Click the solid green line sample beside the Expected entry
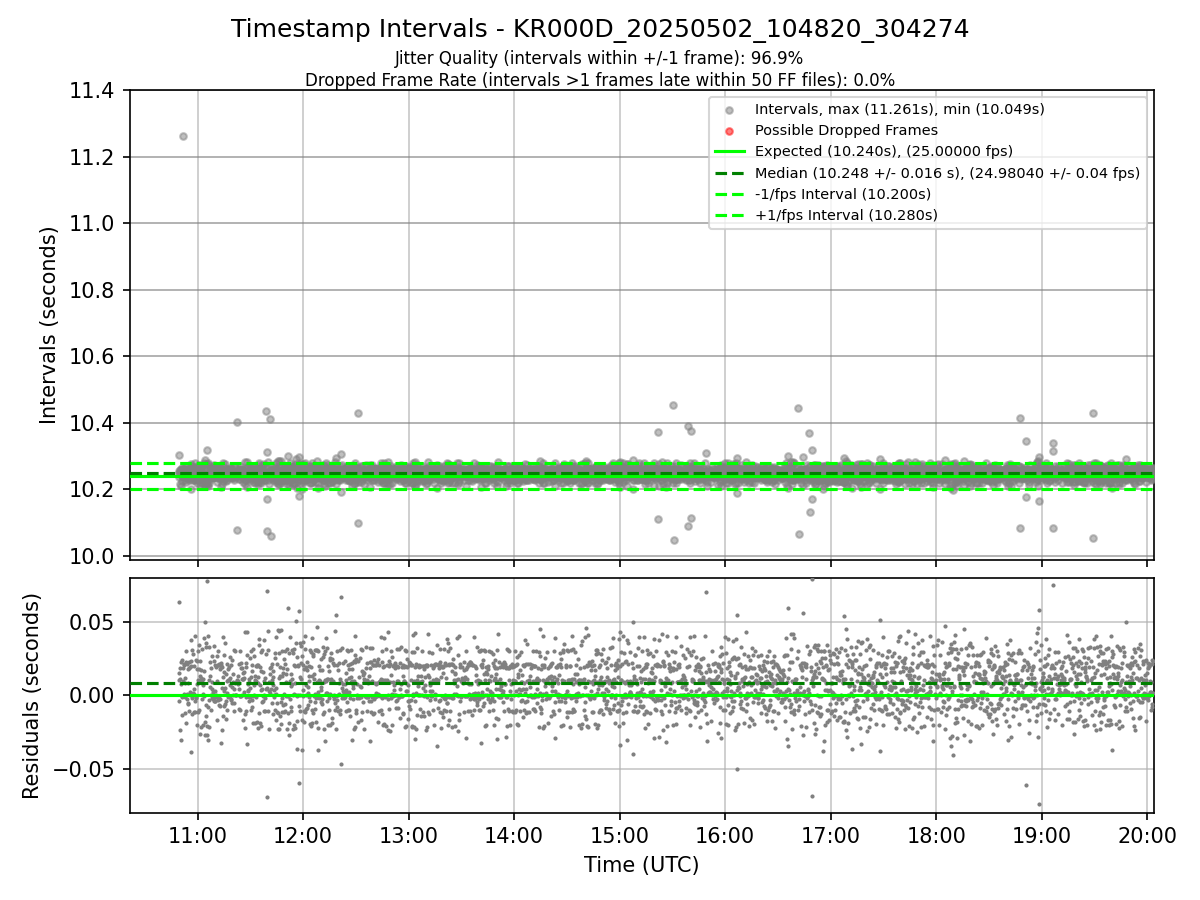The height and width of the screenshot is (900, 1200). point(730,152)
